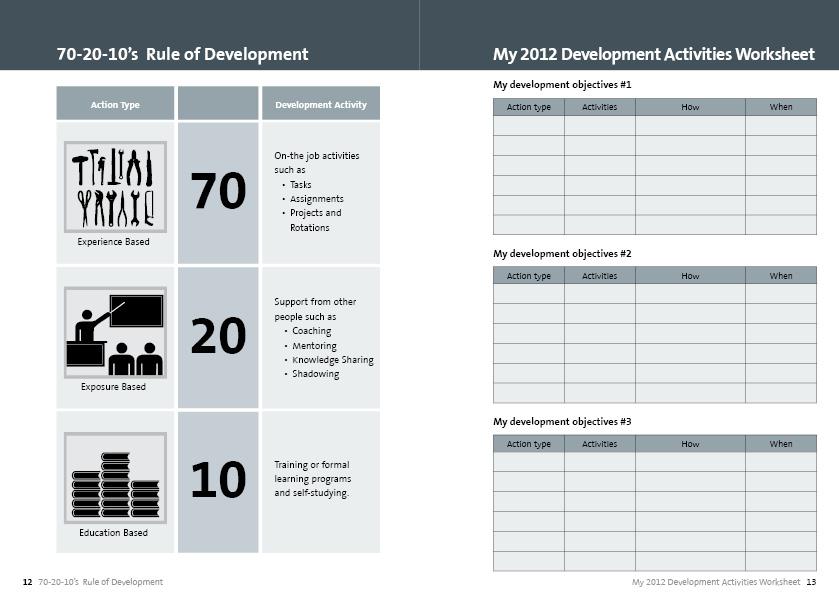
Task: Click the Development Activity column header
Action: [x=320, y=104]
